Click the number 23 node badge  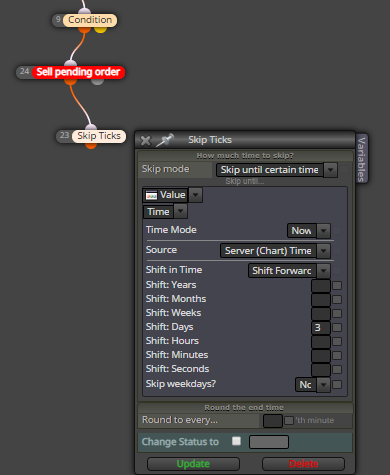tap(65, 135)
